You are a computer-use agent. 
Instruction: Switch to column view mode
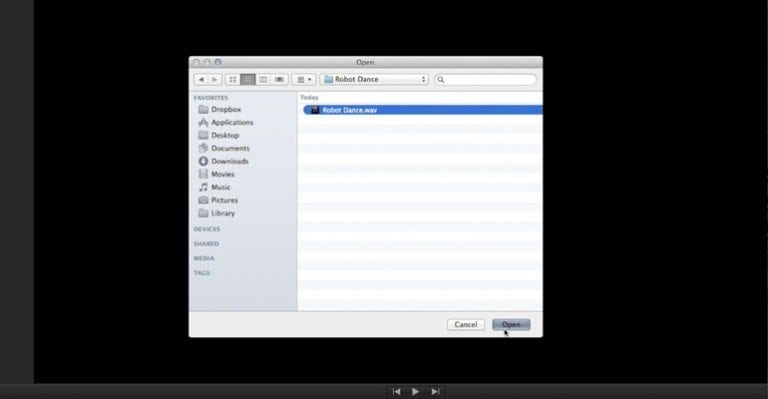[x=263, y=79]
